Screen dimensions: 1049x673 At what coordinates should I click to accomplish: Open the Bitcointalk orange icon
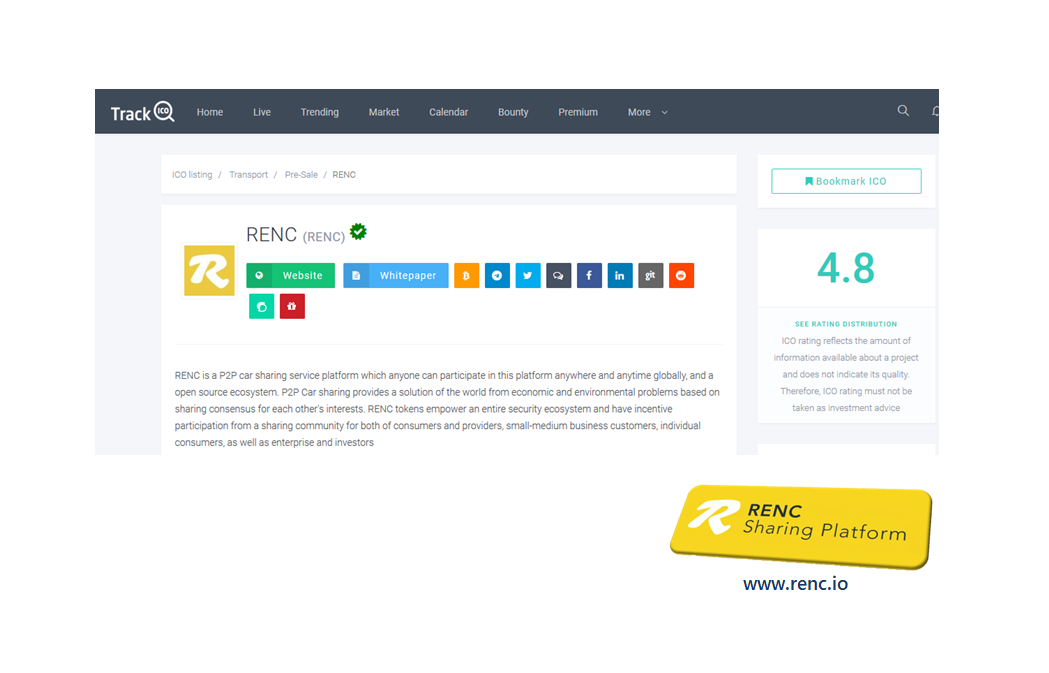click(x=466, y=276)
